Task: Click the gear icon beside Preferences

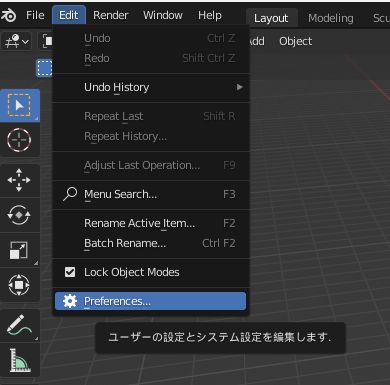Action: point(70,301)
